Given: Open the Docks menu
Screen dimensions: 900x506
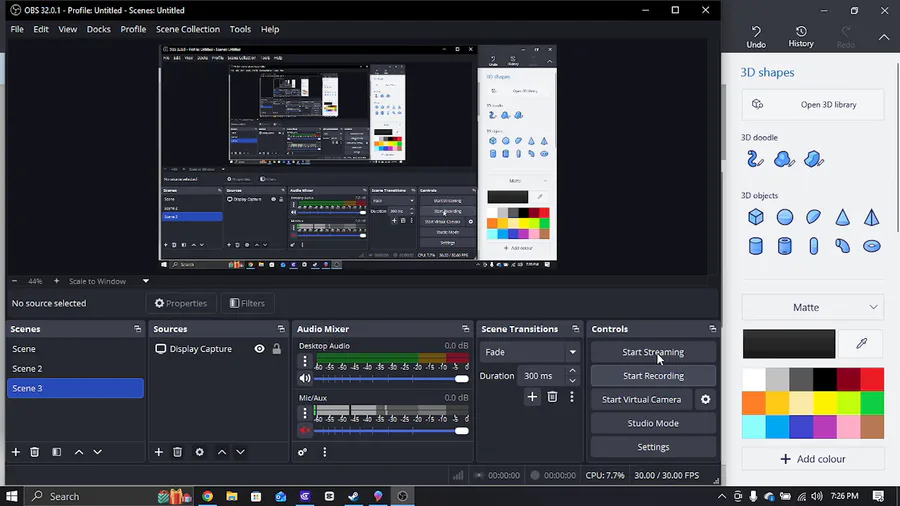Looking at the screenshot, I should click(98, 29).
